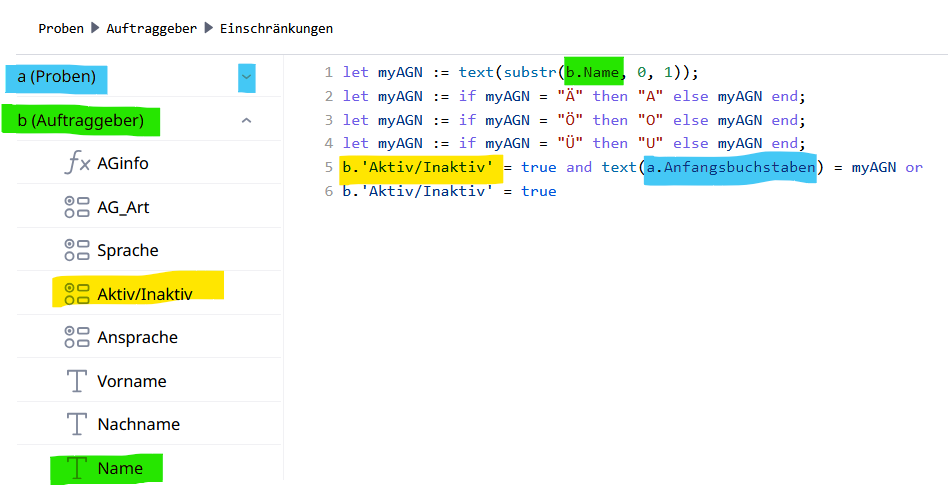Click the text icon beside Vorname
Viewport: 948px width, 486px height.
tap(77, 381)
